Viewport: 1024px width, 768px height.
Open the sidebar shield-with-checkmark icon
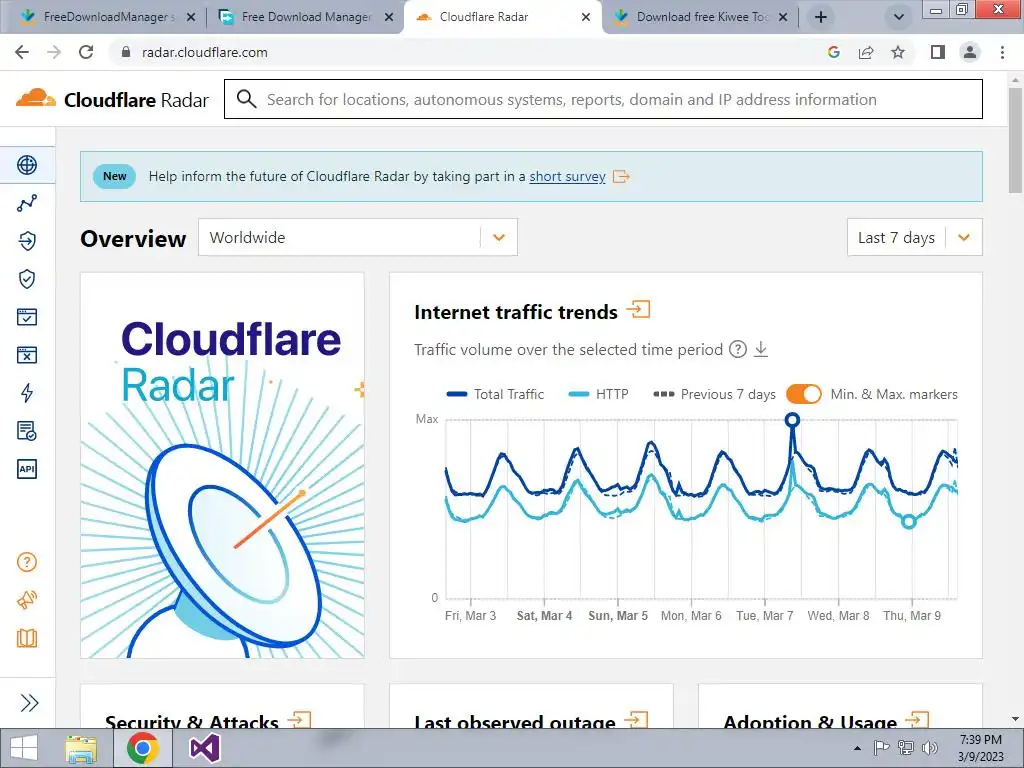(27, 279)
